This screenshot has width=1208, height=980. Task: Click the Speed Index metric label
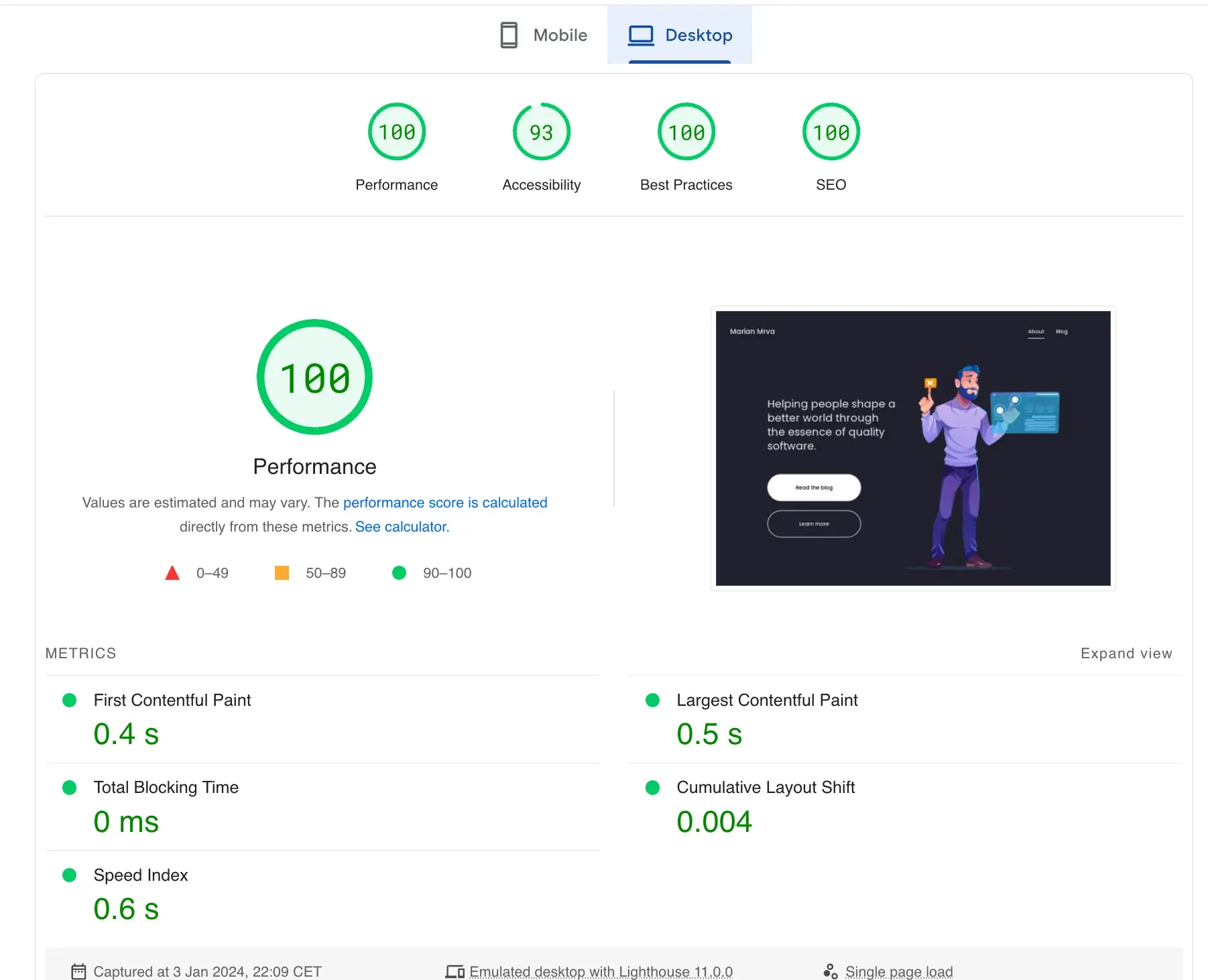[x=141, y=875]
